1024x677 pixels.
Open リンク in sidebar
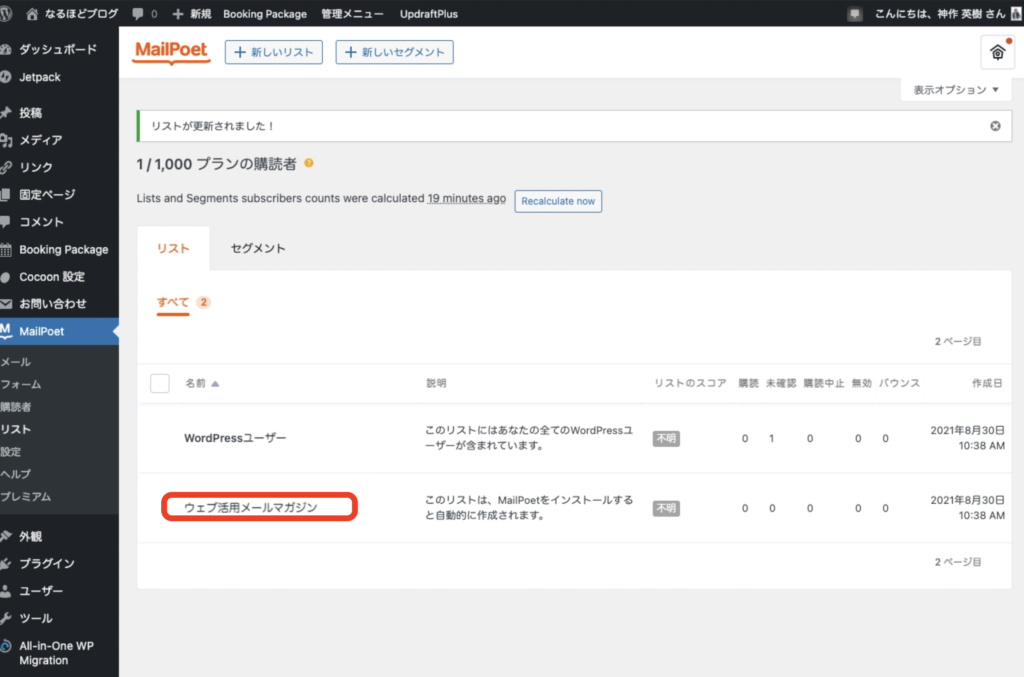coord(35,167)
